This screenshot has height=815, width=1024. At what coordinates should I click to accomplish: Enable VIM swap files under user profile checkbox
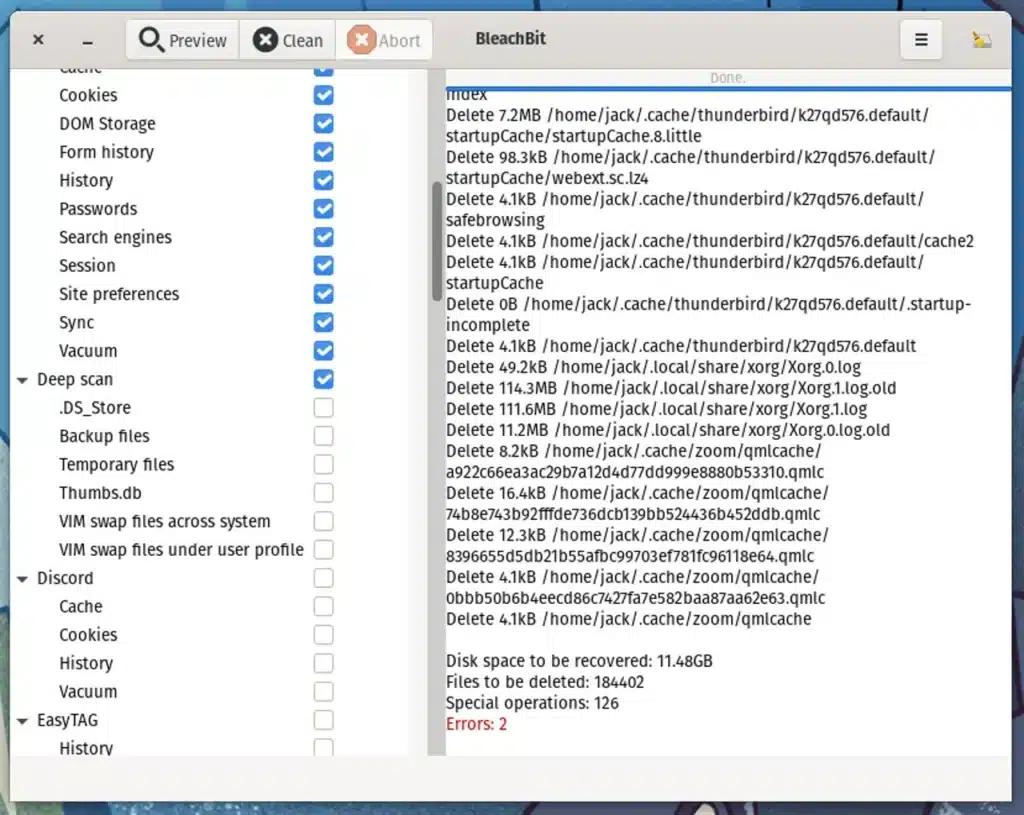click(323, 550)
